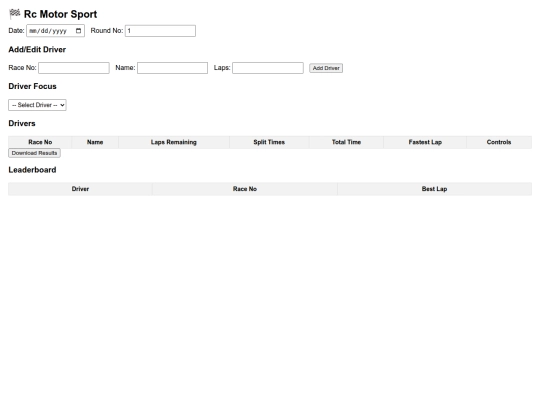540x405 pixels.
Task: Click the Drivers section heading
Action: tap(22, 123)
